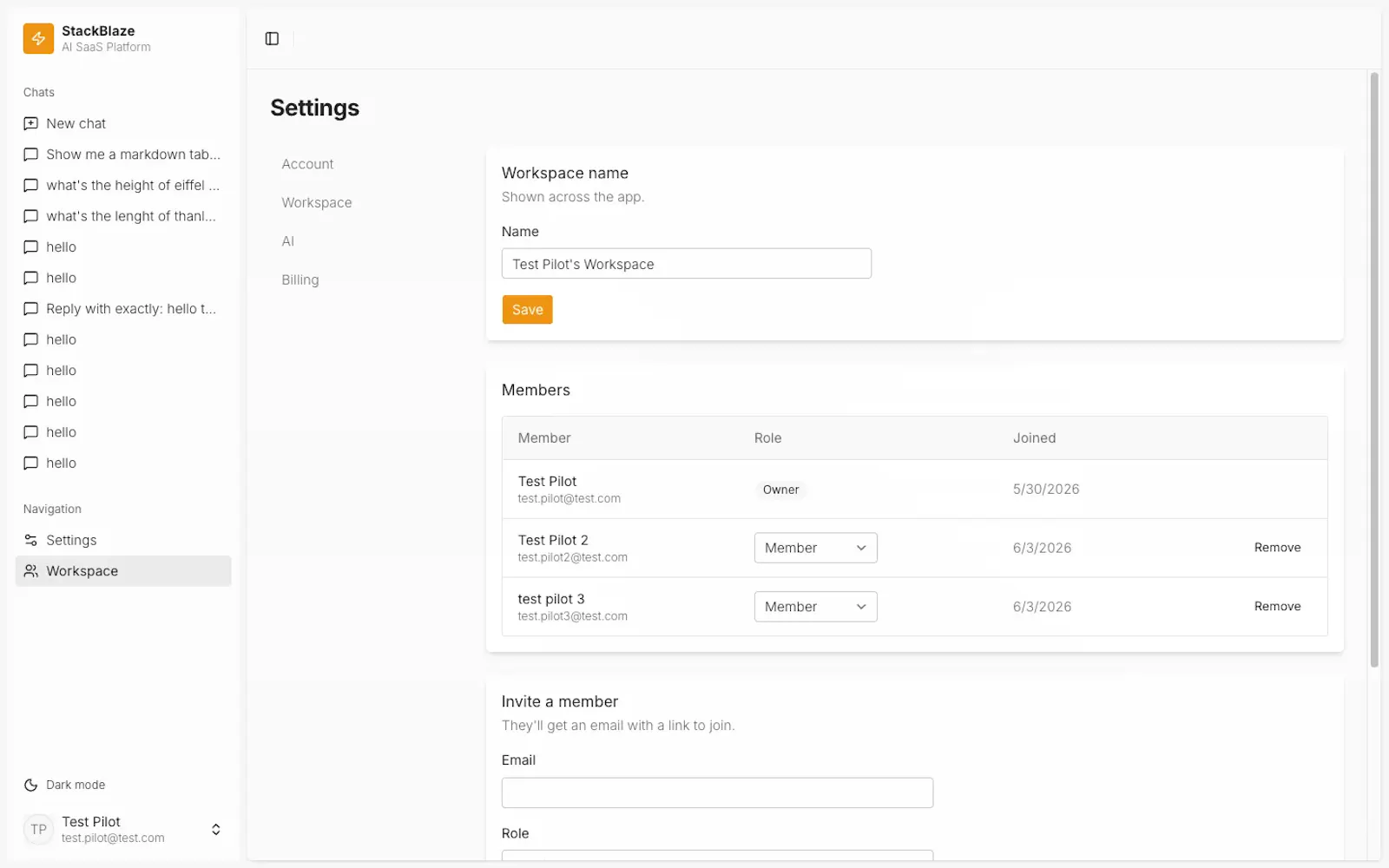Open test pilot 3 role dropdown

pyautogui.click(x=815, y=607)
